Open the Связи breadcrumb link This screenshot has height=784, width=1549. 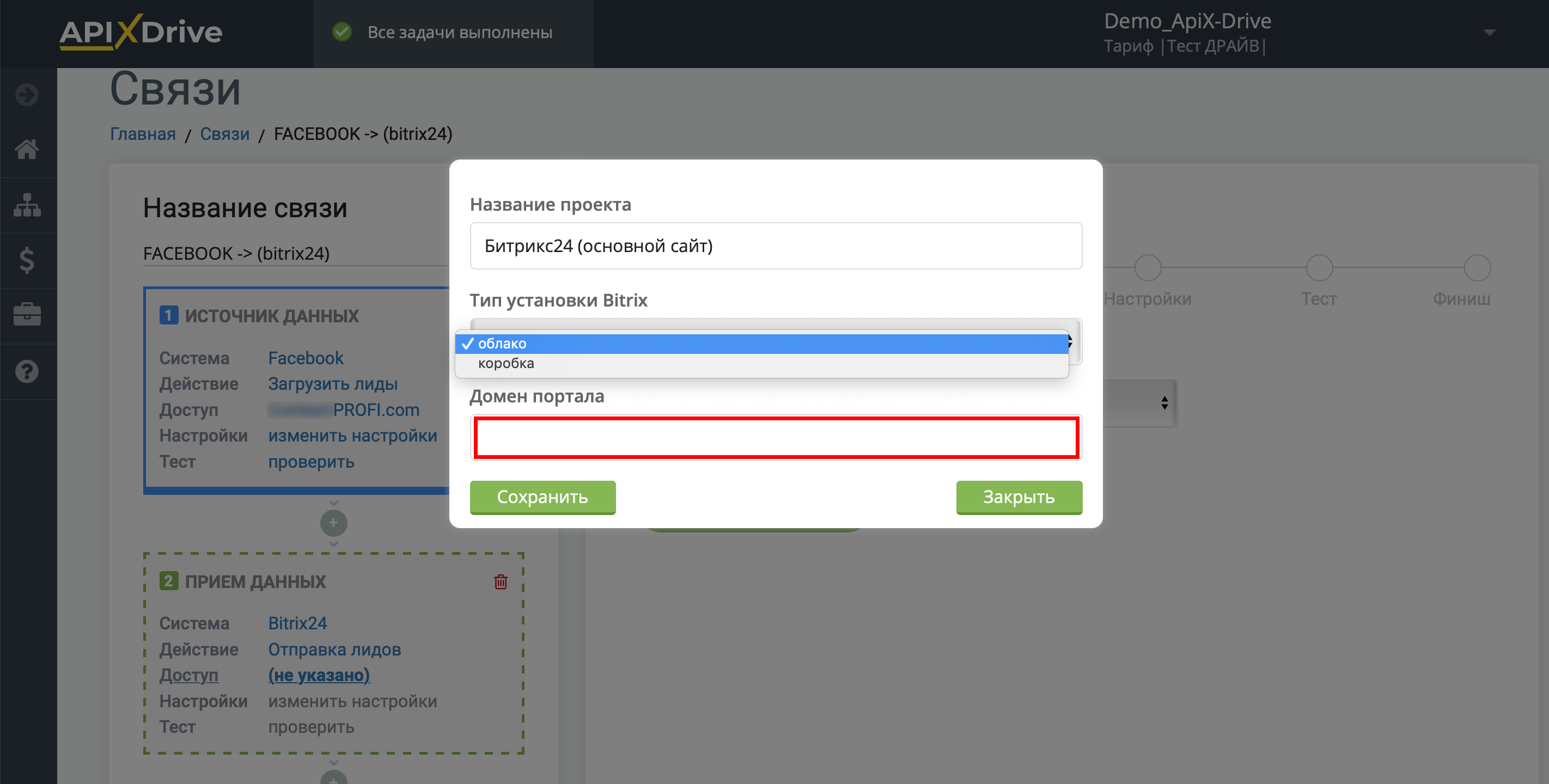tap(224, 133)
